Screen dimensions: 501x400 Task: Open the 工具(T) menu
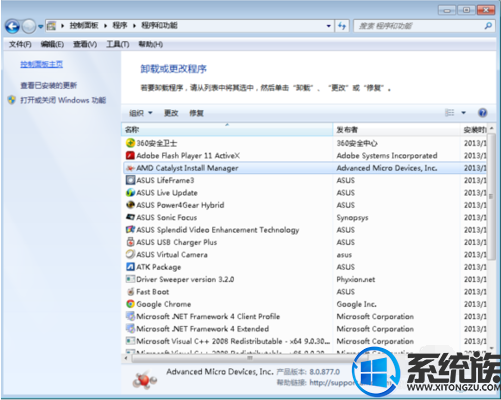pyautogui.click(x=118, y=44)
